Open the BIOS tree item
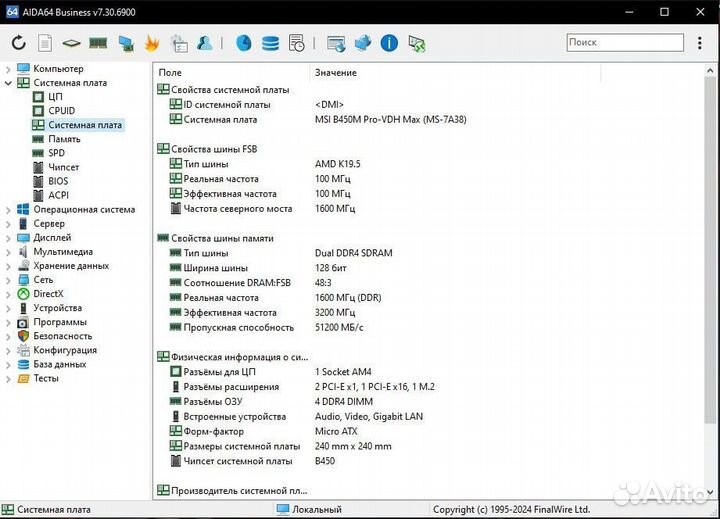 [x=58, y=181]
